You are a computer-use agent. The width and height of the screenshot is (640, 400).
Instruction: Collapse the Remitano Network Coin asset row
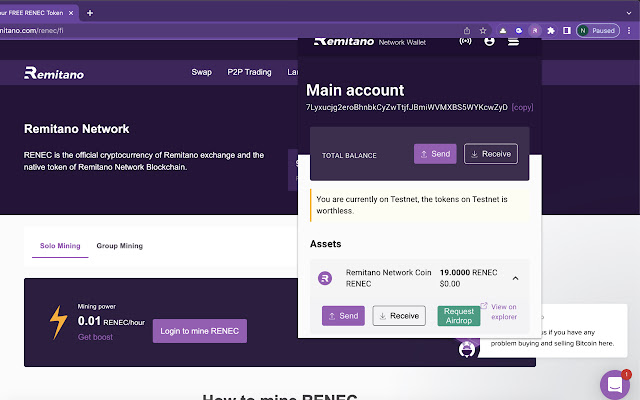(x=516, y=278)
